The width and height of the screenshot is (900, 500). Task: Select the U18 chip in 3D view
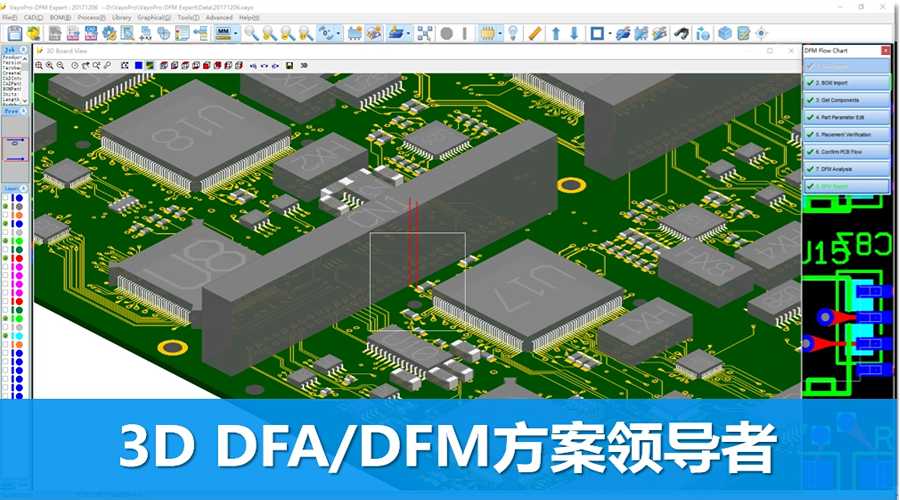click(x=195, y=135)
